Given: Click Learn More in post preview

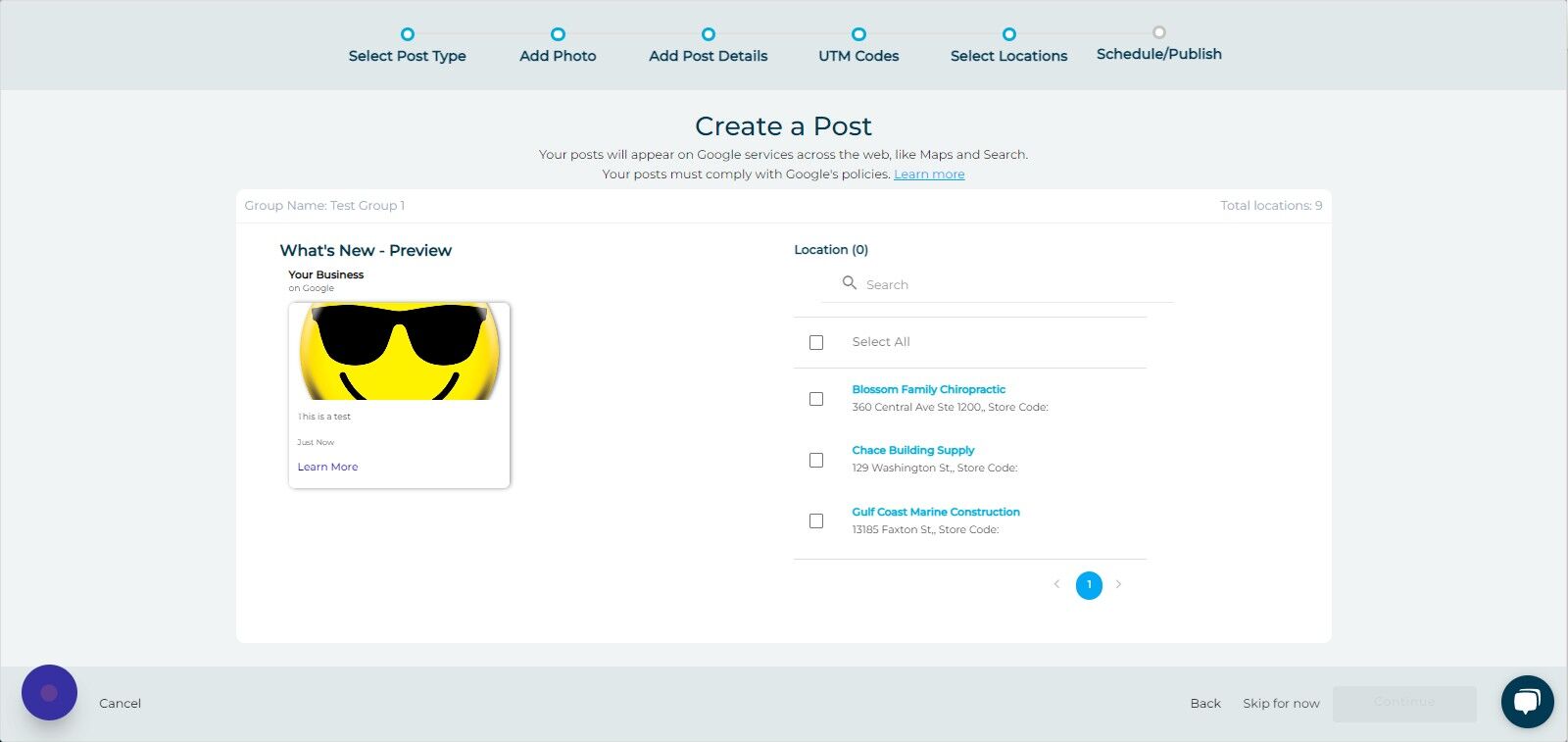Looking at the screenshot, I should point(327,467).
